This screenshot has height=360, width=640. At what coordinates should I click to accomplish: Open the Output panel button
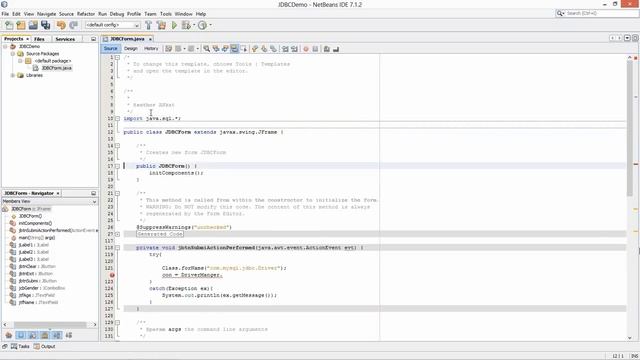point(44,347)
